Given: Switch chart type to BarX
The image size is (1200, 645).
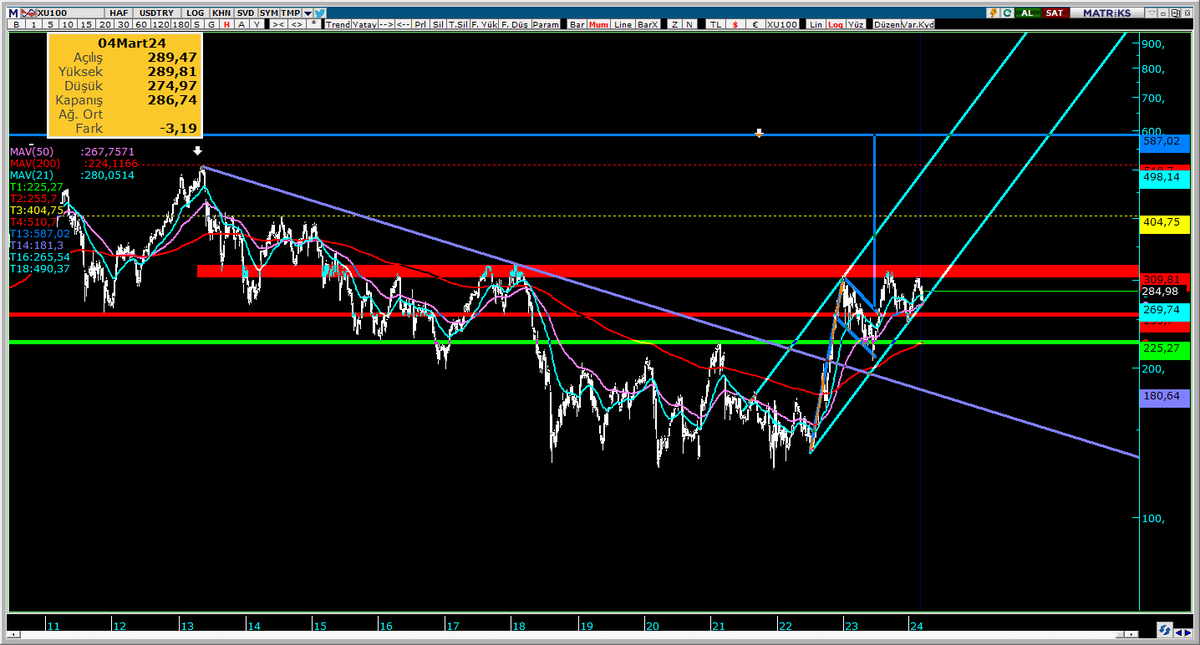Looking at the screenshot, I should click(x=648, y=24).
